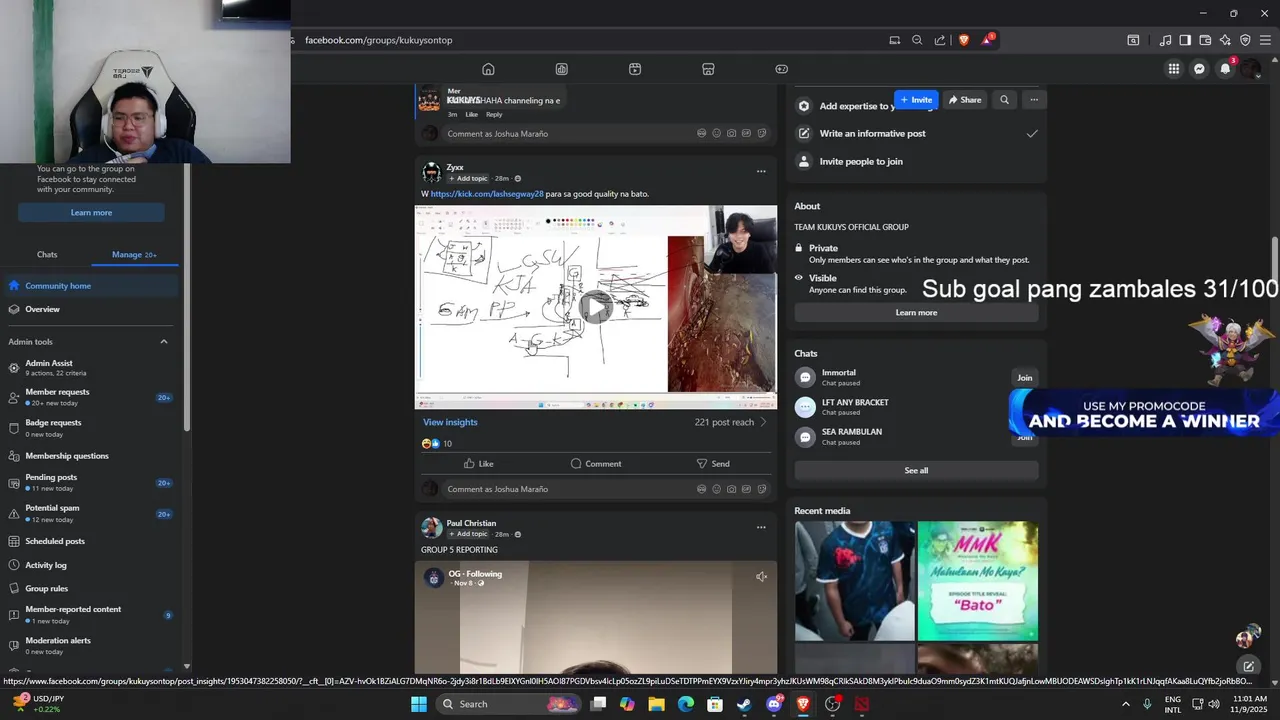
Task: Open Membership questions in admin tools
Action: [91, 456]
